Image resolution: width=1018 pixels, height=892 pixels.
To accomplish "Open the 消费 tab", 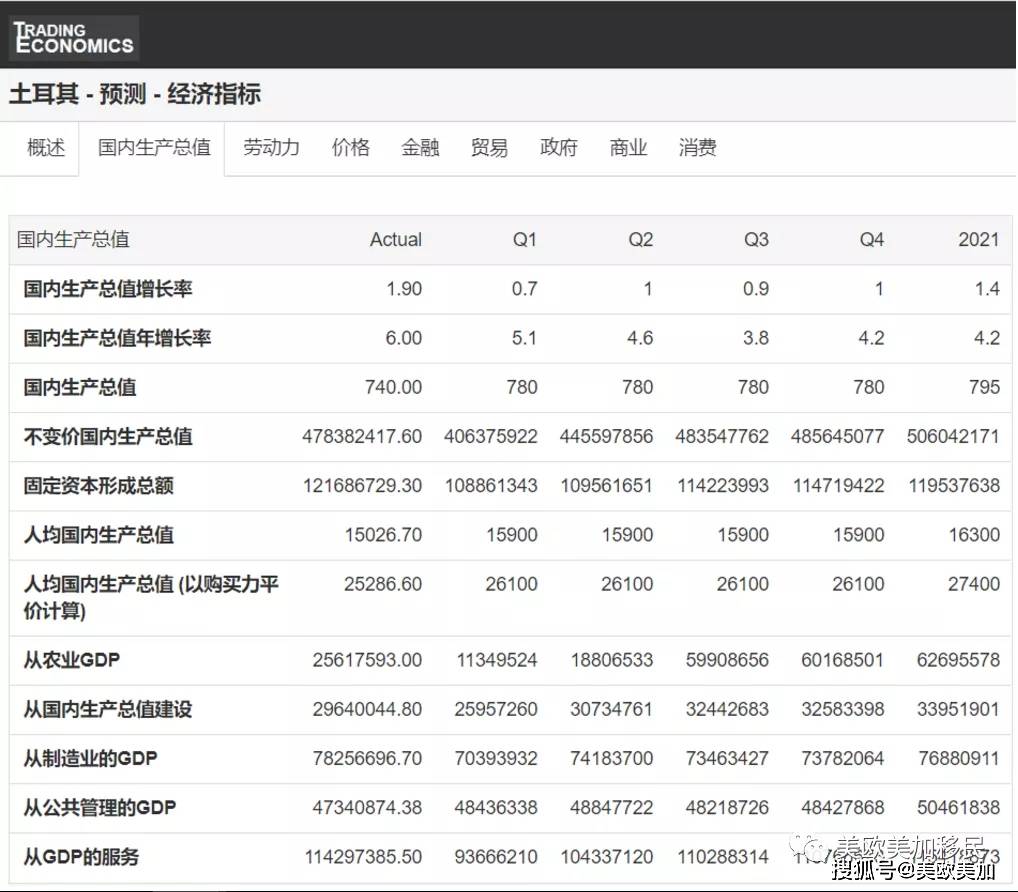I will coord(697,148).
